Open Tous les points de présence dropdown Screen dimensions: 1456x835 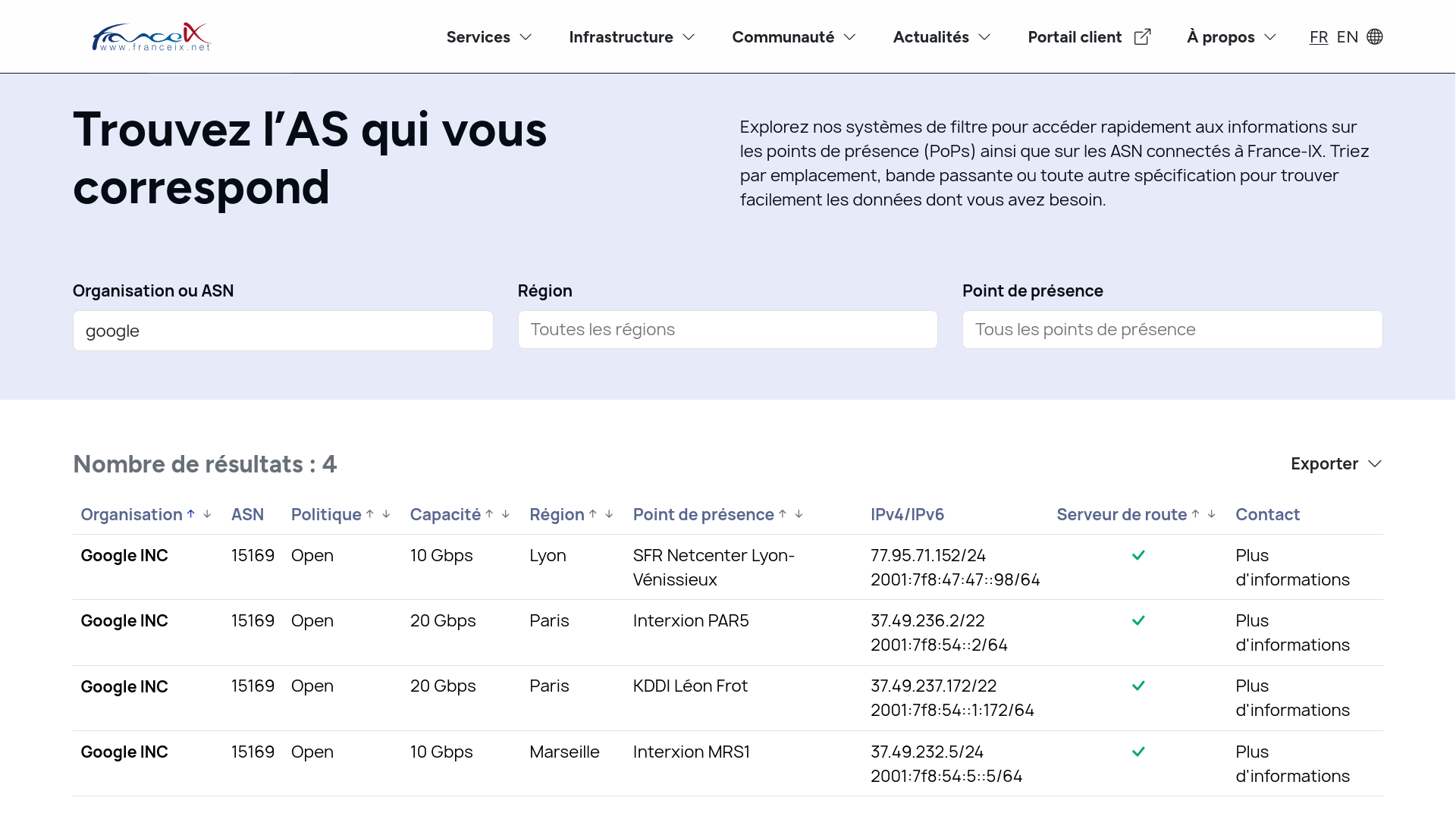point(1172,329)
